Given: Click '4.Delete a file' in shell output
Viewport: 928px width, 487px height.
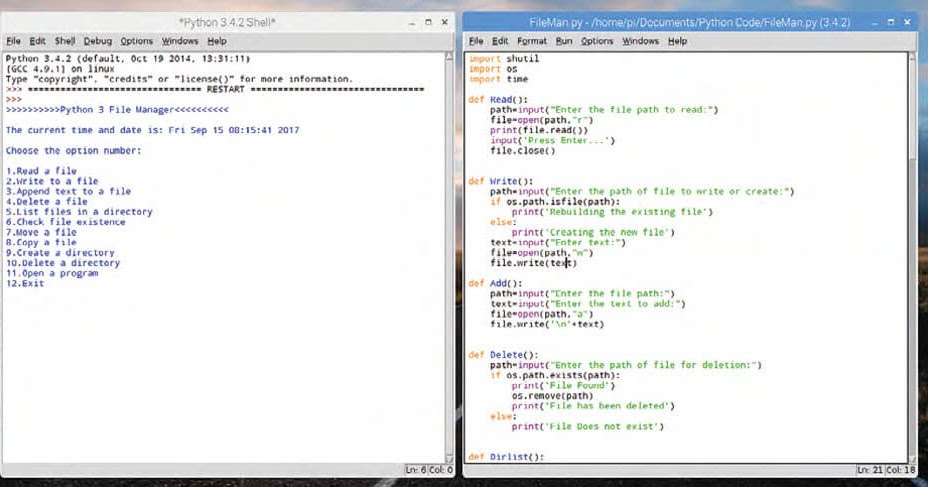Looking at the screenshot, I should pos(47,201).
